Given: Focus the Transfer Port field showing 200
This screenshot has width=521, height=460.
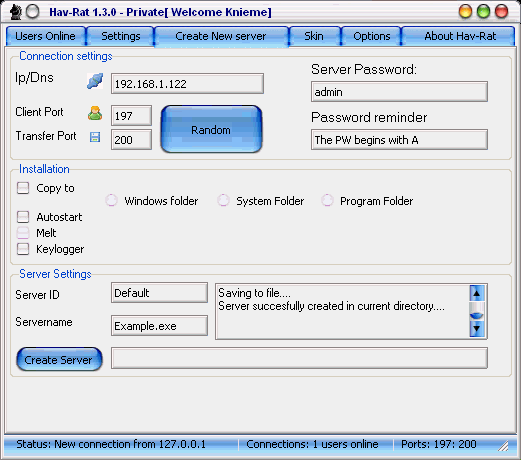Looking at the screenshot, I should tap(131, 140).
